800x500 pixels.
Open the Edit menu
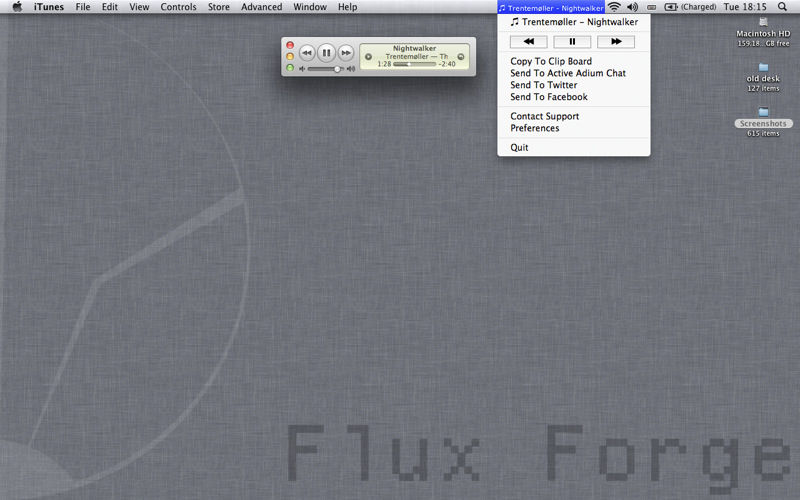pyautogui.click(x=110, y=7)
